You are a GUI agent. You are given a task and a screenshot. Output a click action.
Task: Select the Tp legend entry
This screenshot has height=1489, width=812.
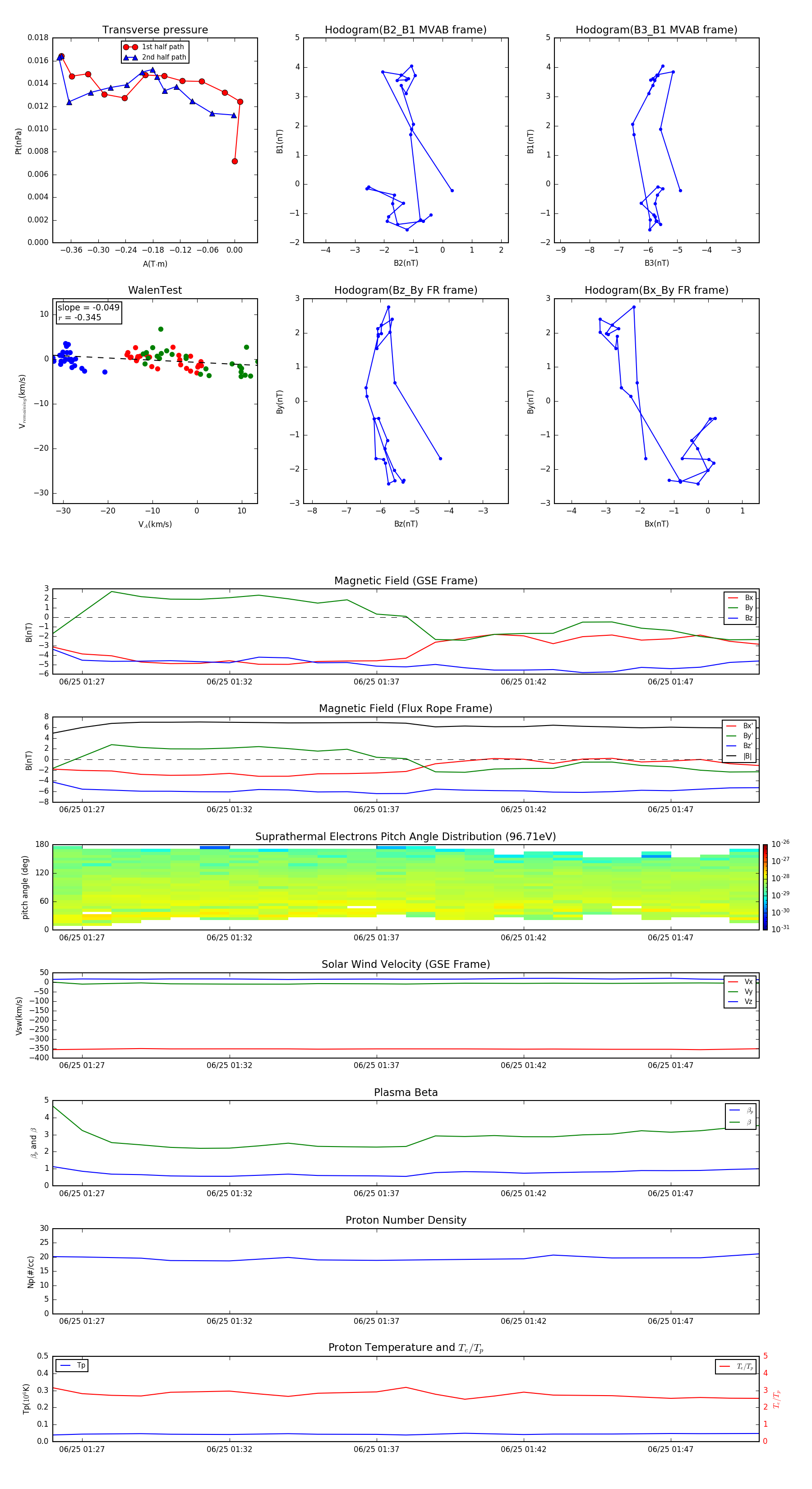(72, 1365)
